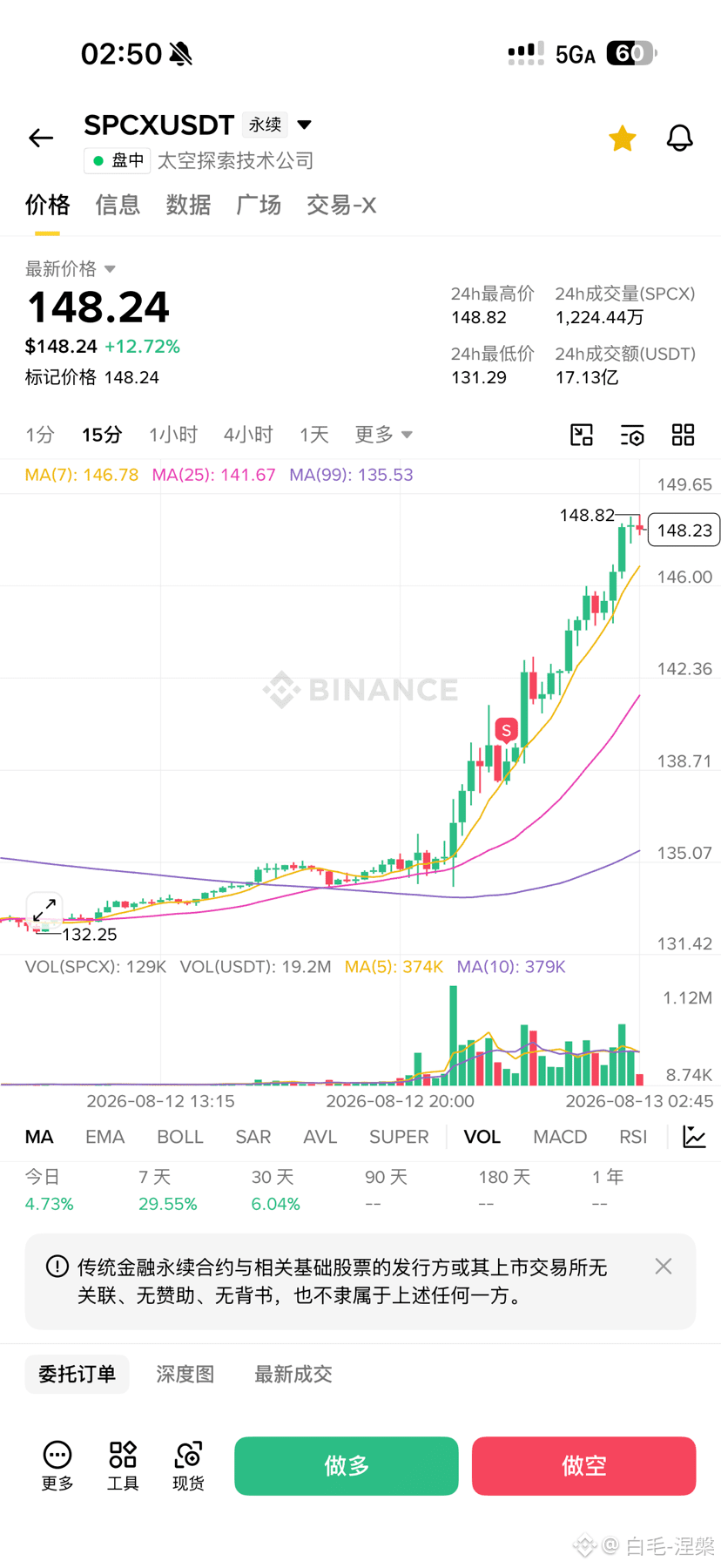Open the chart drawing tool icon
Image resolution: width=721 pixels, height=1568 pixels.
582,435
